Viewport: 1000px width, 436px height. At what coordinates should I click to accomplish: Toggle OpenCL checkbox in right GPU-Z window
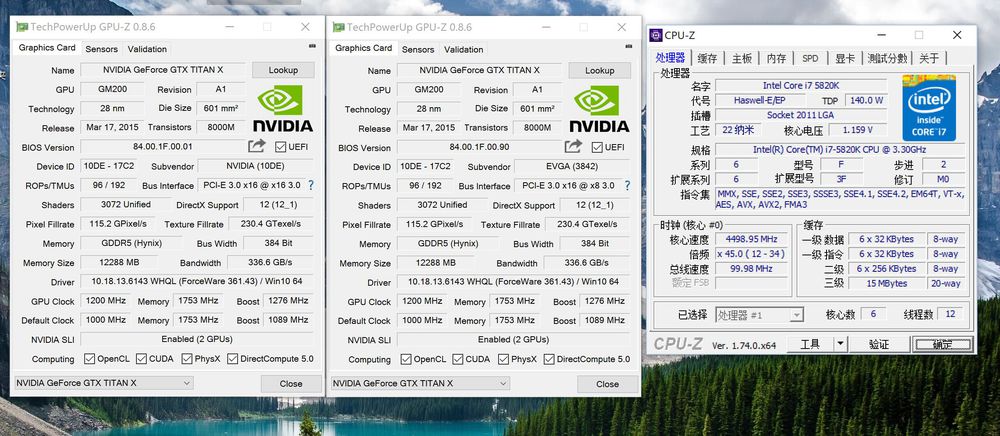[406, 360]
